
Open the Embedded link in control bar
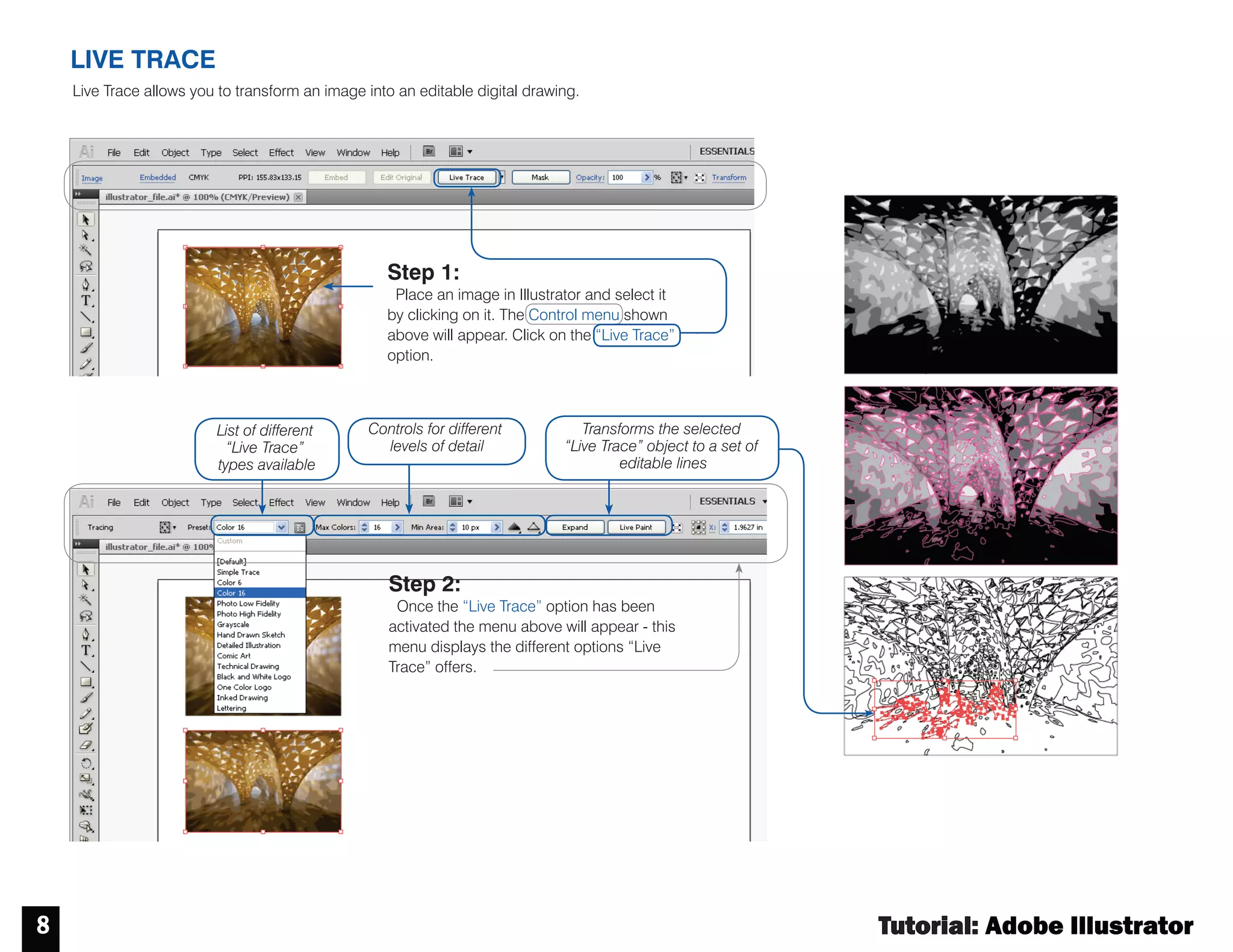pos(158,178)
